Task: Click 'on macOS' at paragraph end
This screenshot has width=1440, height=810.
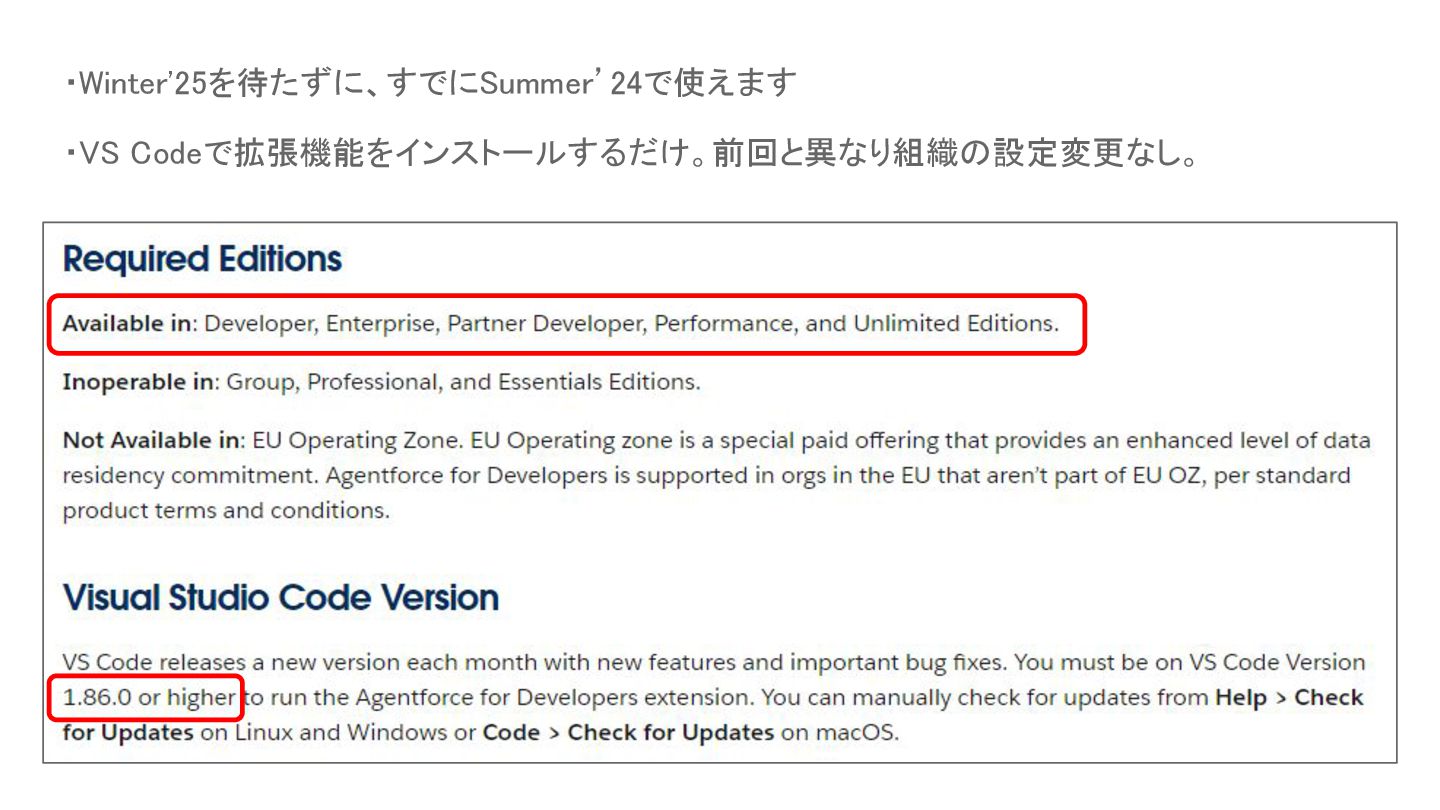Action: (840, 732)
